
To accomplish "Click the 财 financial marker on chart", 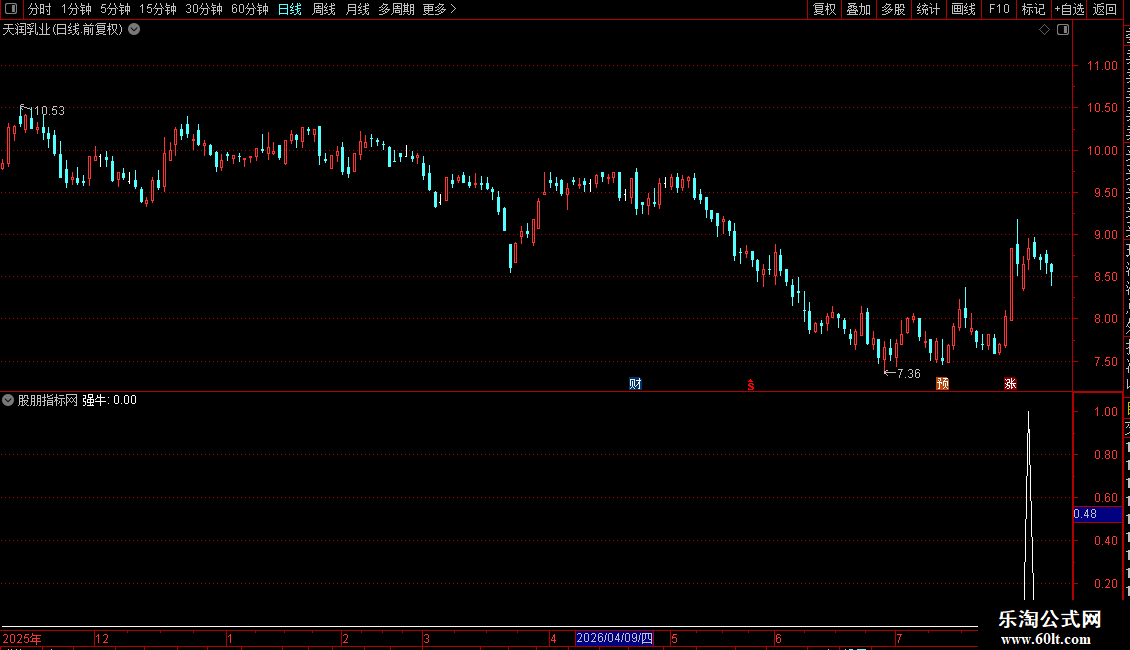I will coord(635,383).
